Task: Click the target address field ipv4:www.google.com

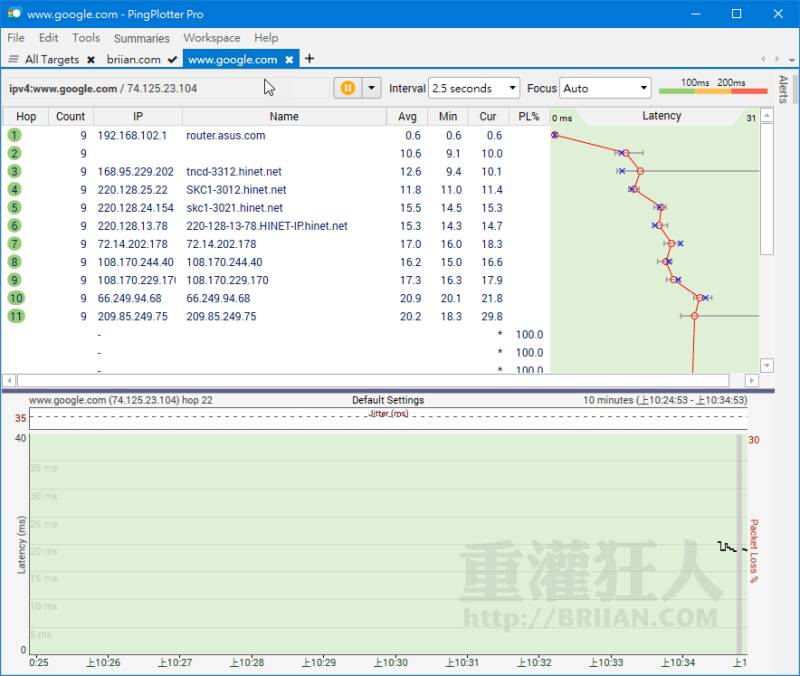Action: (x=166, y=88)
